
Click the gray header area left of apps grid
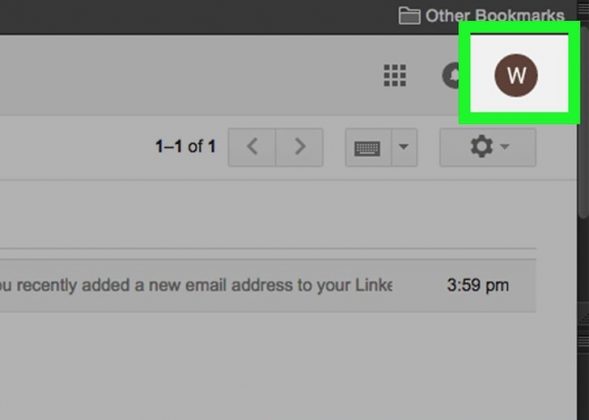188,75
